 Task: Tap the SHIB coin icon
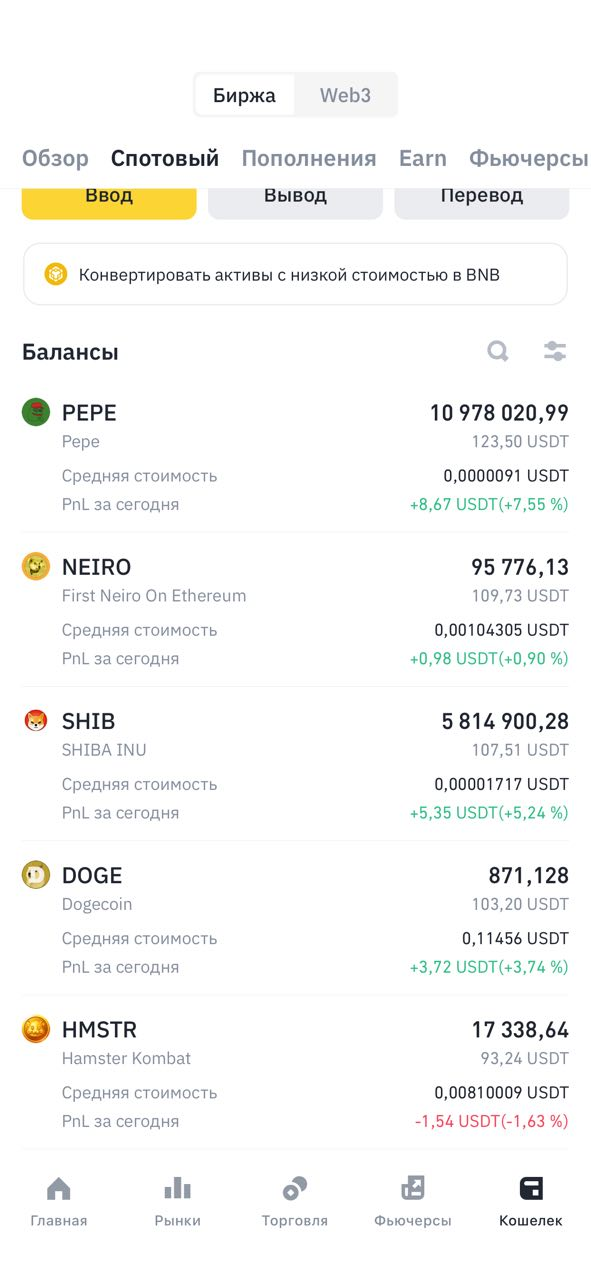coord(36,720)
